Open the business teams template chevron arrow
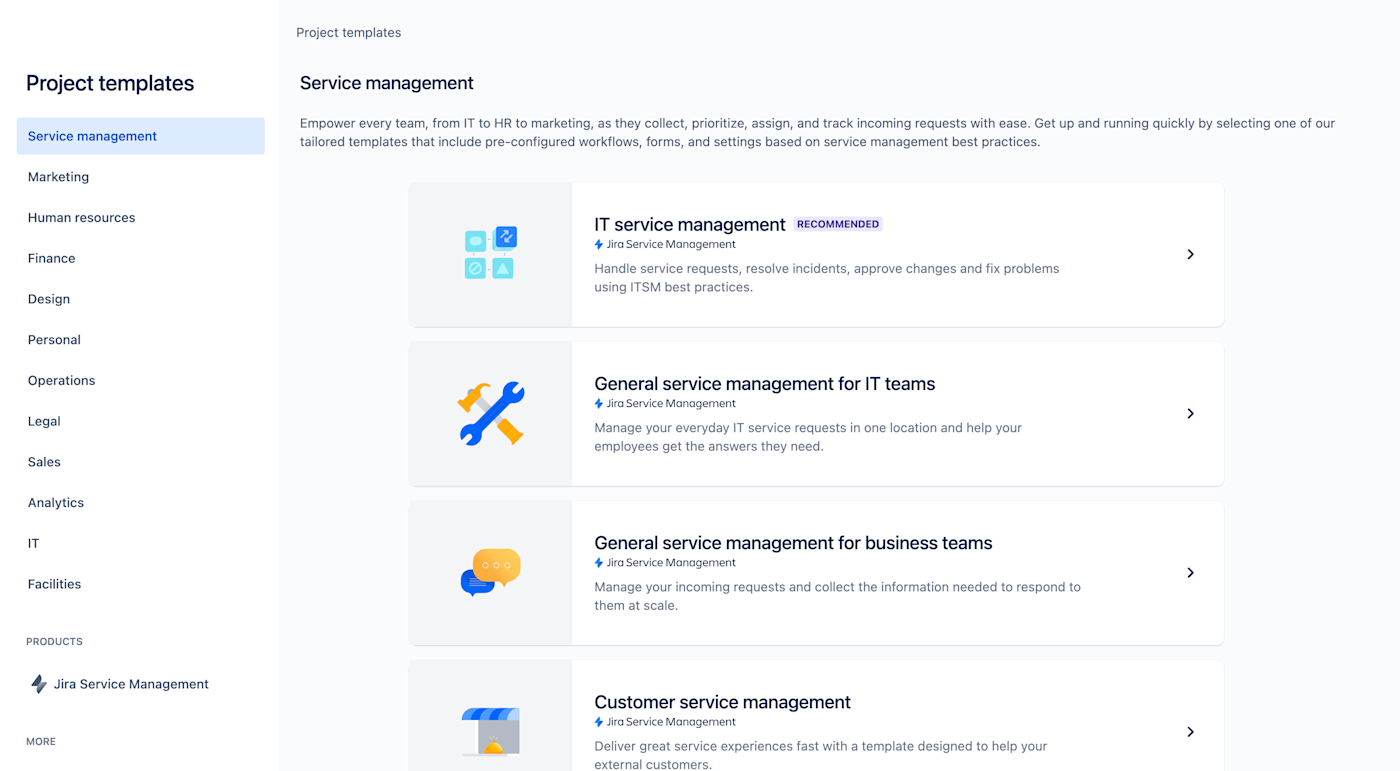The height and width of the screenshot is (771, 1400). click(x=1190, y=573)
